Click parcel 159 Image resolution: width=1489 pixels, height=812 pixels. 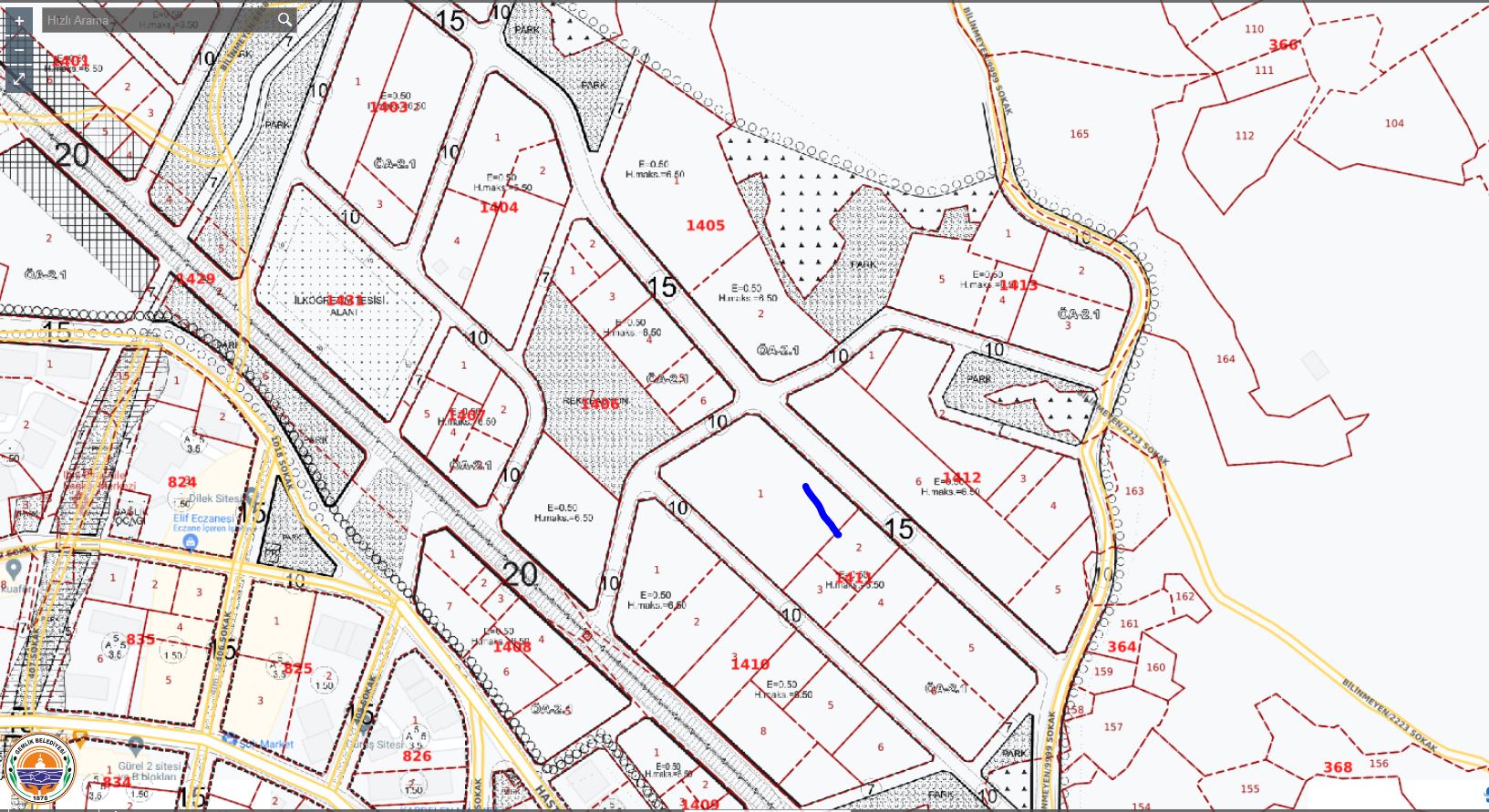(1103, 672)
